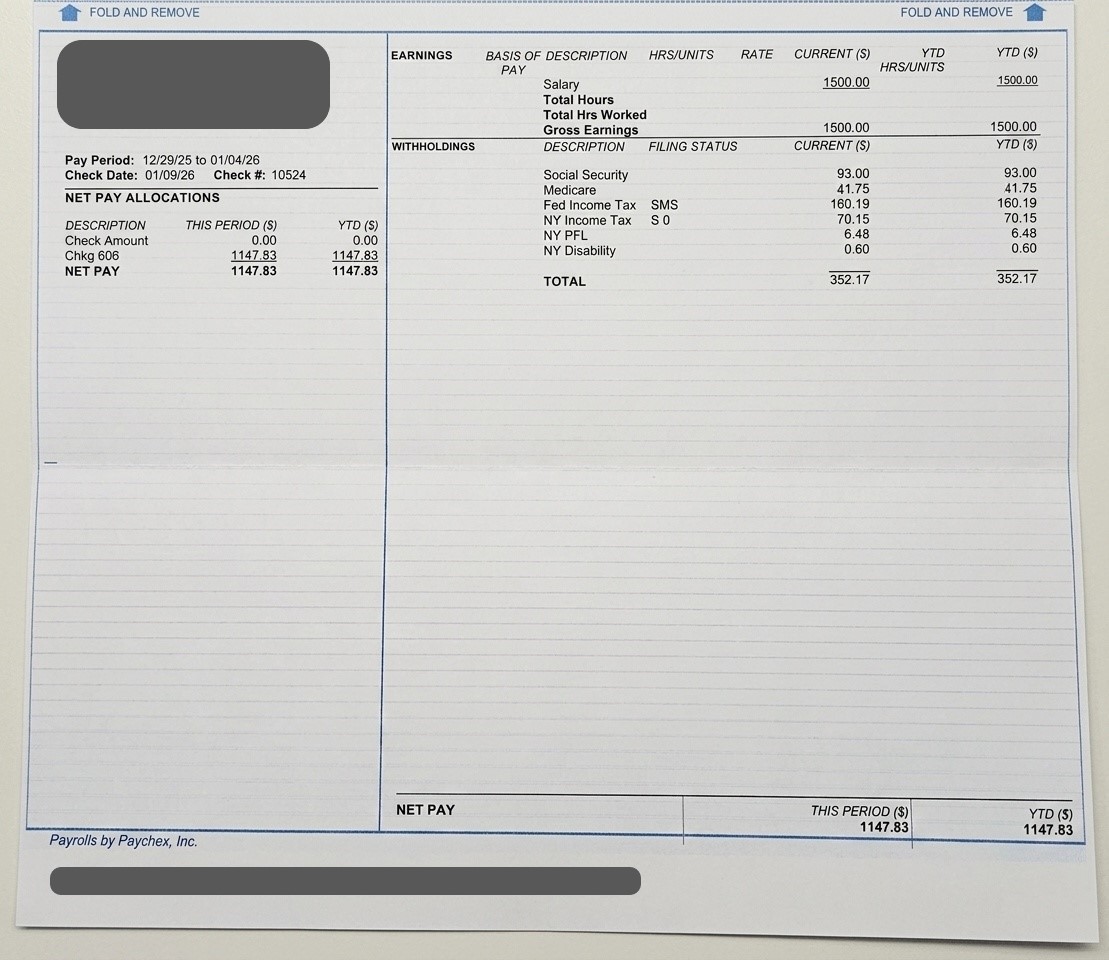Click the Fed Income Tax SMS entry
This screenshot has width=1109, height=960.
[589, 204]
